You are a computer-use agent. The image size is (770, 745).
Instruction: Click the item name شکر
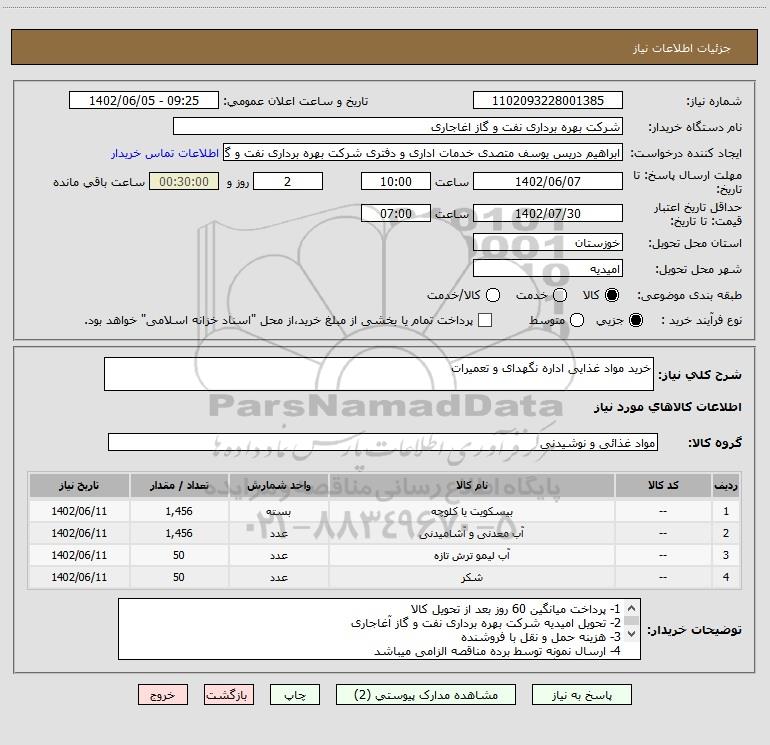coord(471,578)
